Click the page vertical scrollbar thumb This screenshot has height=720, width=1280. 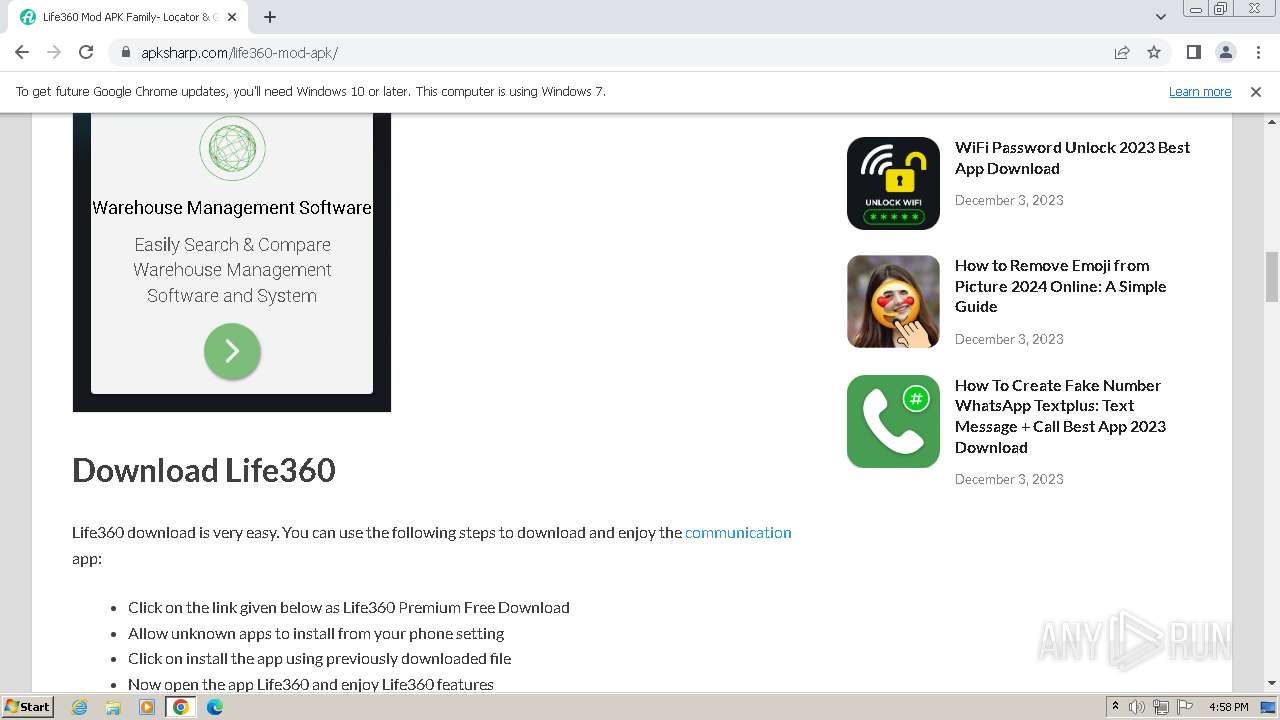(x=1271, y=277)
